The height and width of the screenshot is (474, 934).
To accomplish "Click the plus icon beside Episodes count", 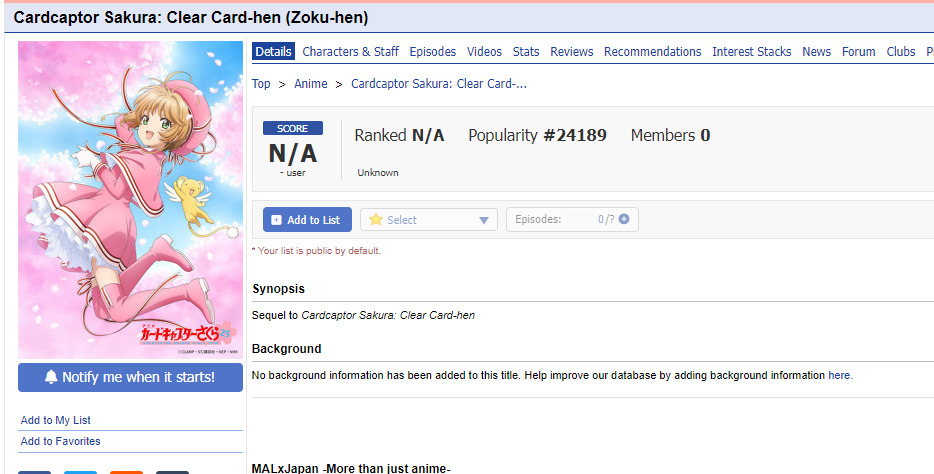I will [x=624, y=220].
